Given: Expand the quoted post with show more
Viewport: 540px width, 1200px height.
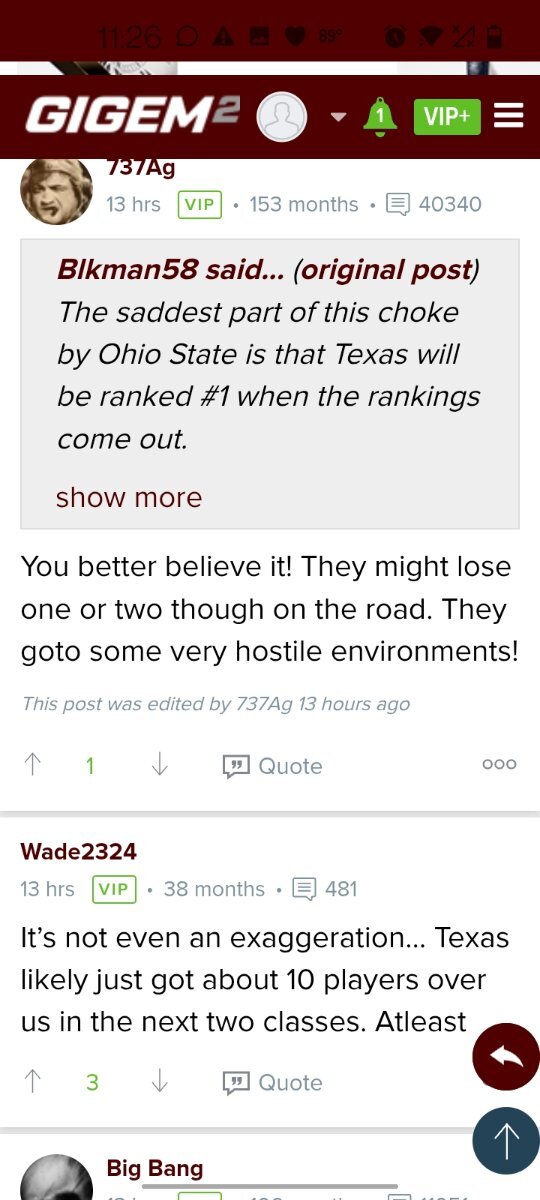Looking at the screenshot, I should [129, 497].
